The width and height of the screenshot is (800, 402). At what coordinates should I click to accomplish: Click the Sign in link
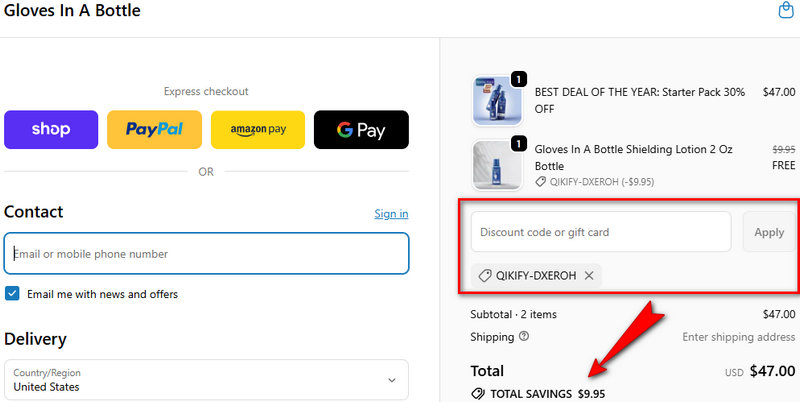point(391,214)
